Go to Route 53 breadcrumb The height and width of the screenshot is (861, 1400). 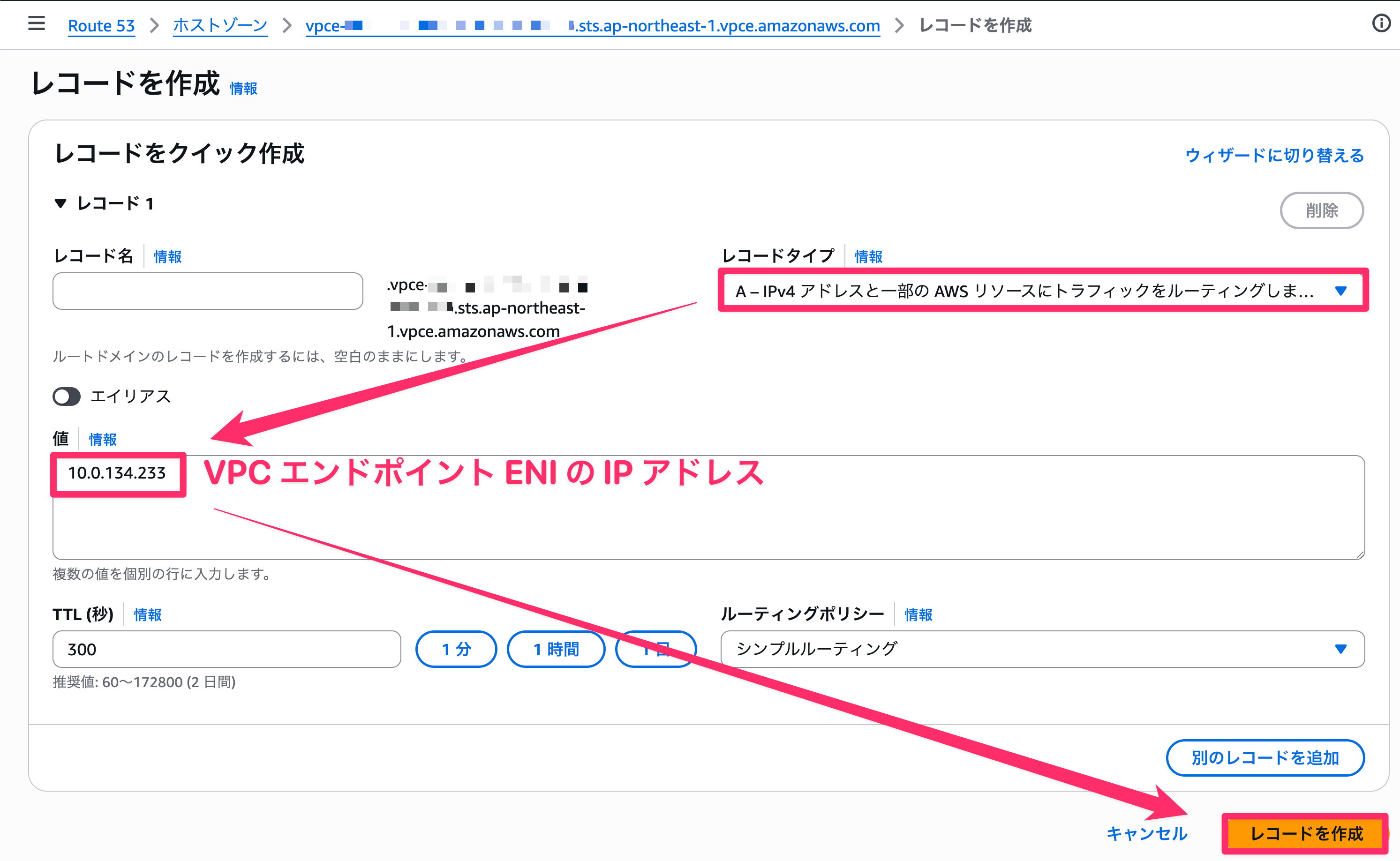(x=101, y=26)
